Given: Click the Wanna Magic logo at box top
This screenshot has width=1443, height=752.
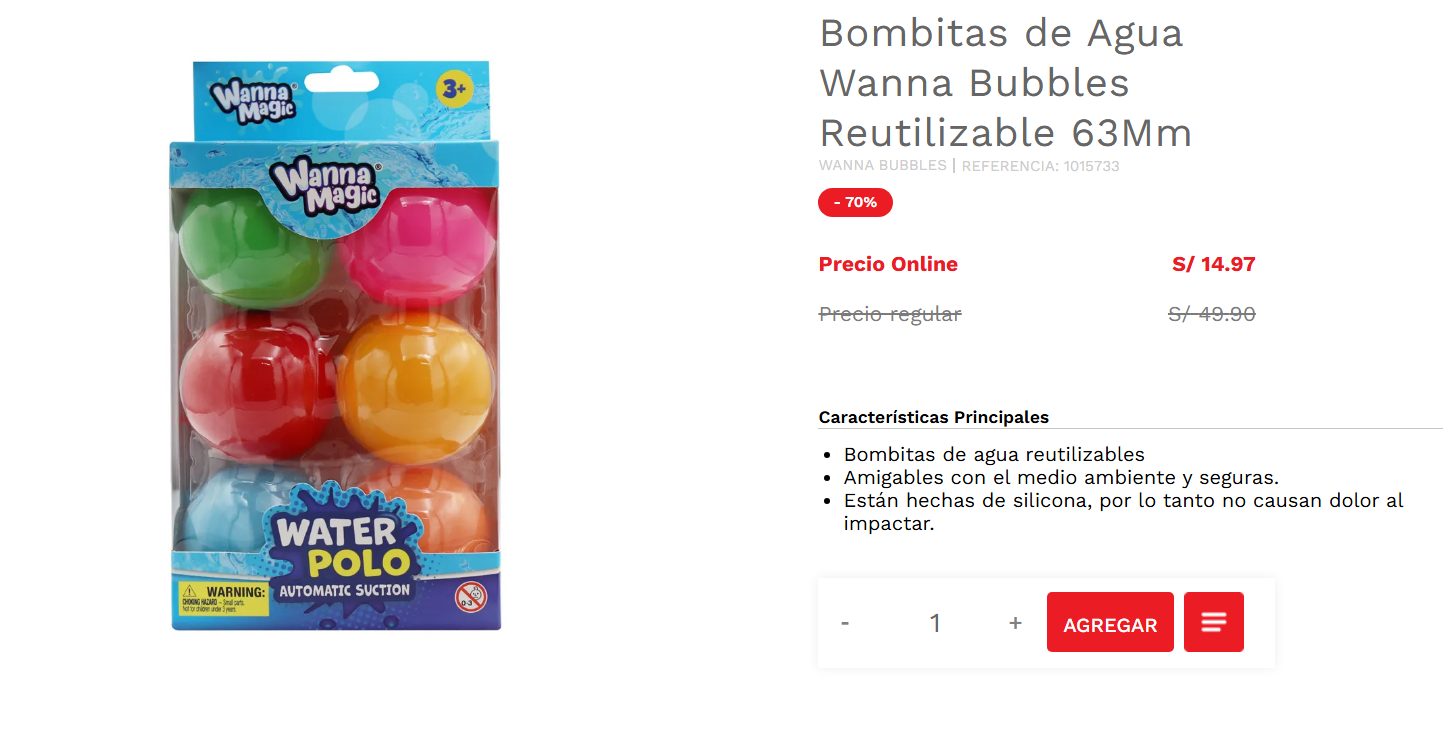Looking at the screenshot, I should pos(251,99).
